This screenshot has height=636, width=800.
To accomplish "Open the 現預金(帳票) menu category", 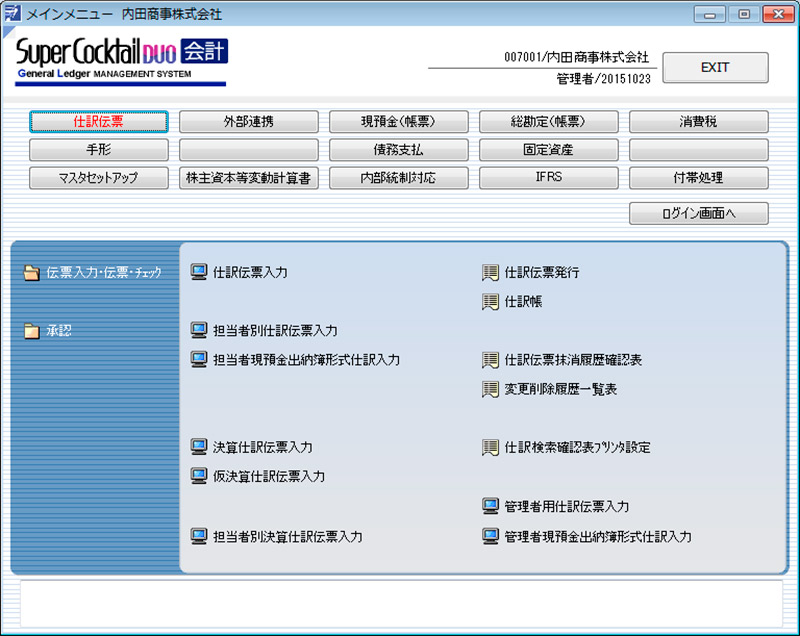I will click(x=399, y=122).
